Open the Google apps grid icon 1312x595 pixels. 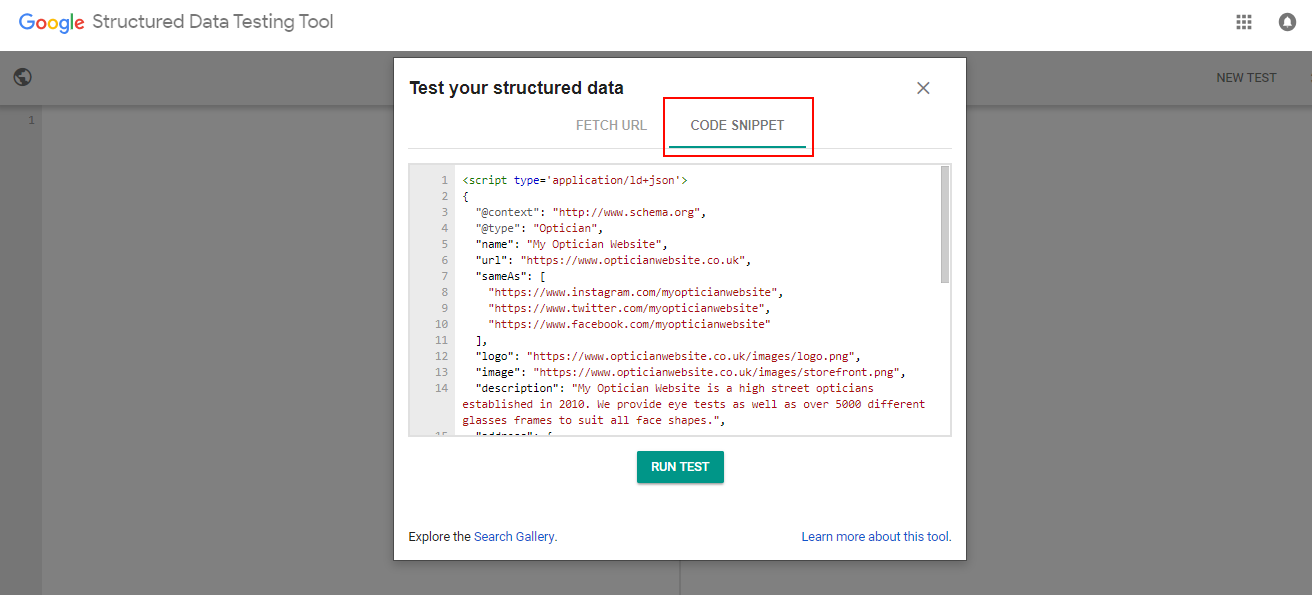pyautogui.click(x=1243, y=21)
